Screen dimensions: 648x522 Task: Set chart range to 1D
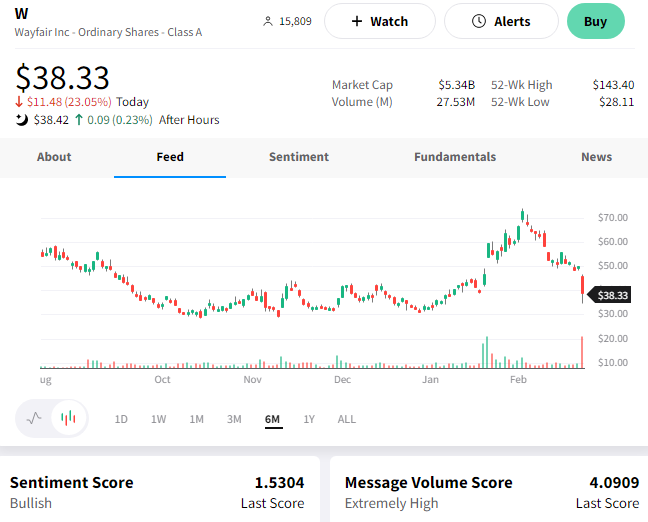click(121, 419)
